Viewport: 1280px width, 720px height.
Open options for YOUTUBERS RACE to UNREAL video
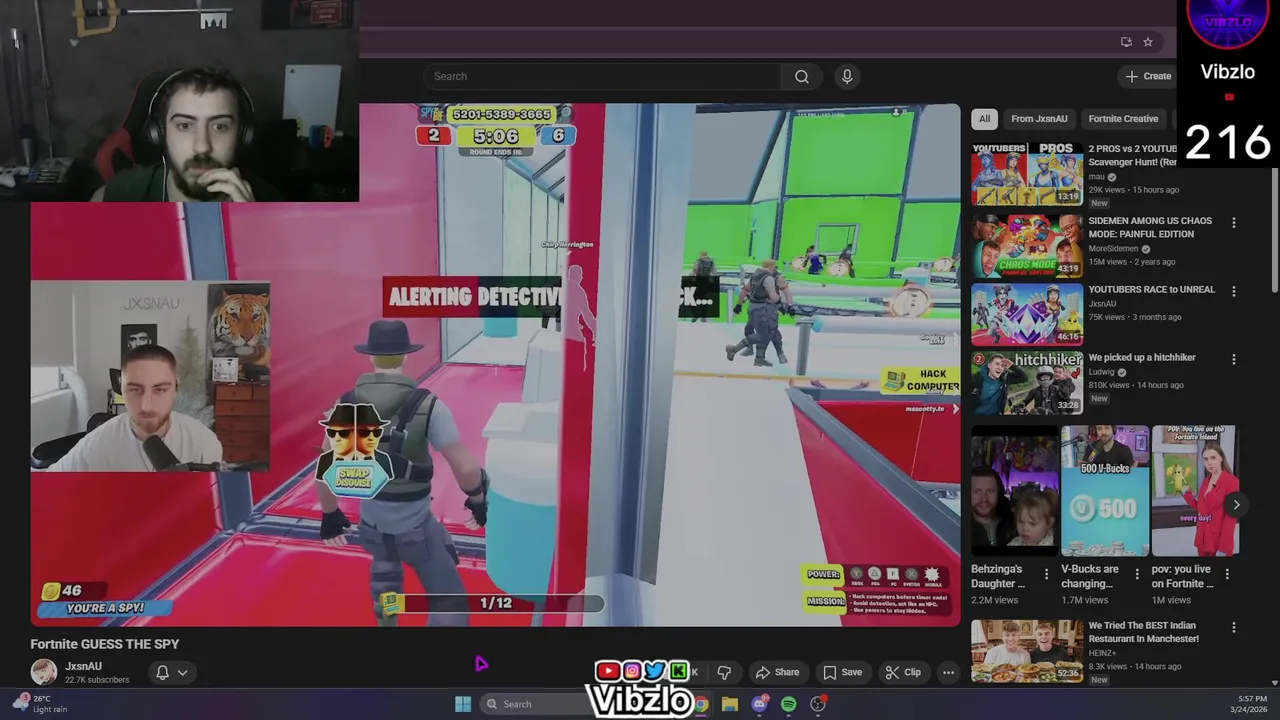point(1233,291)
